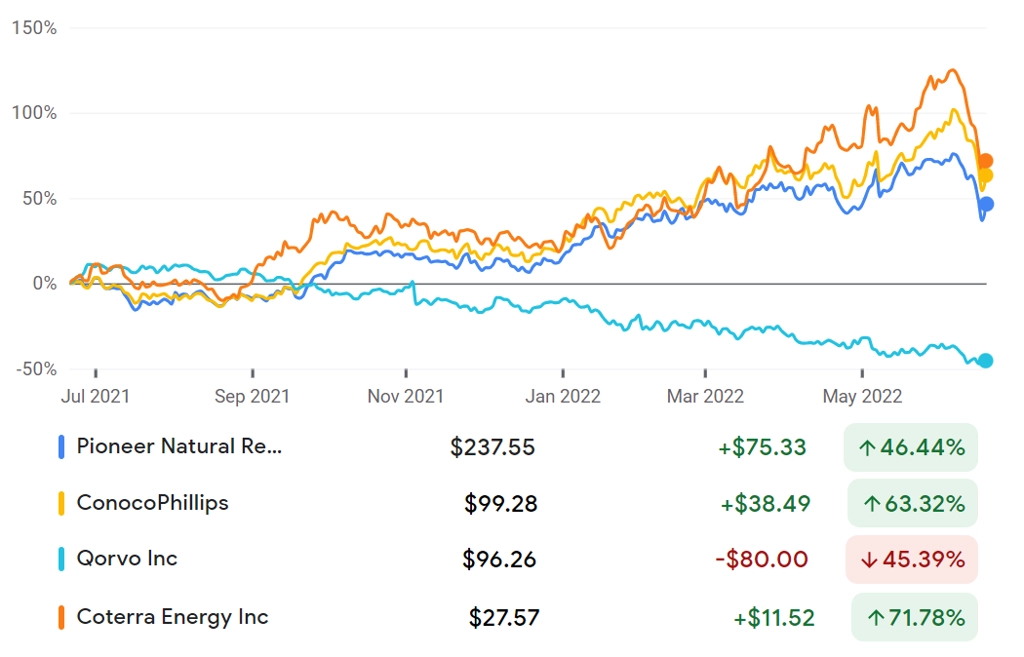Click the $27.57 price value
The width and height of the screenshot is (1024, 657).
coord(504,617)
